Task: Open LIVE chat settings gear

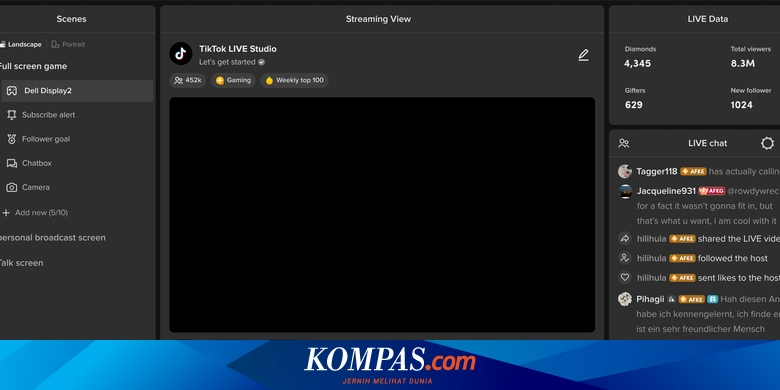Action: [768, 143]
